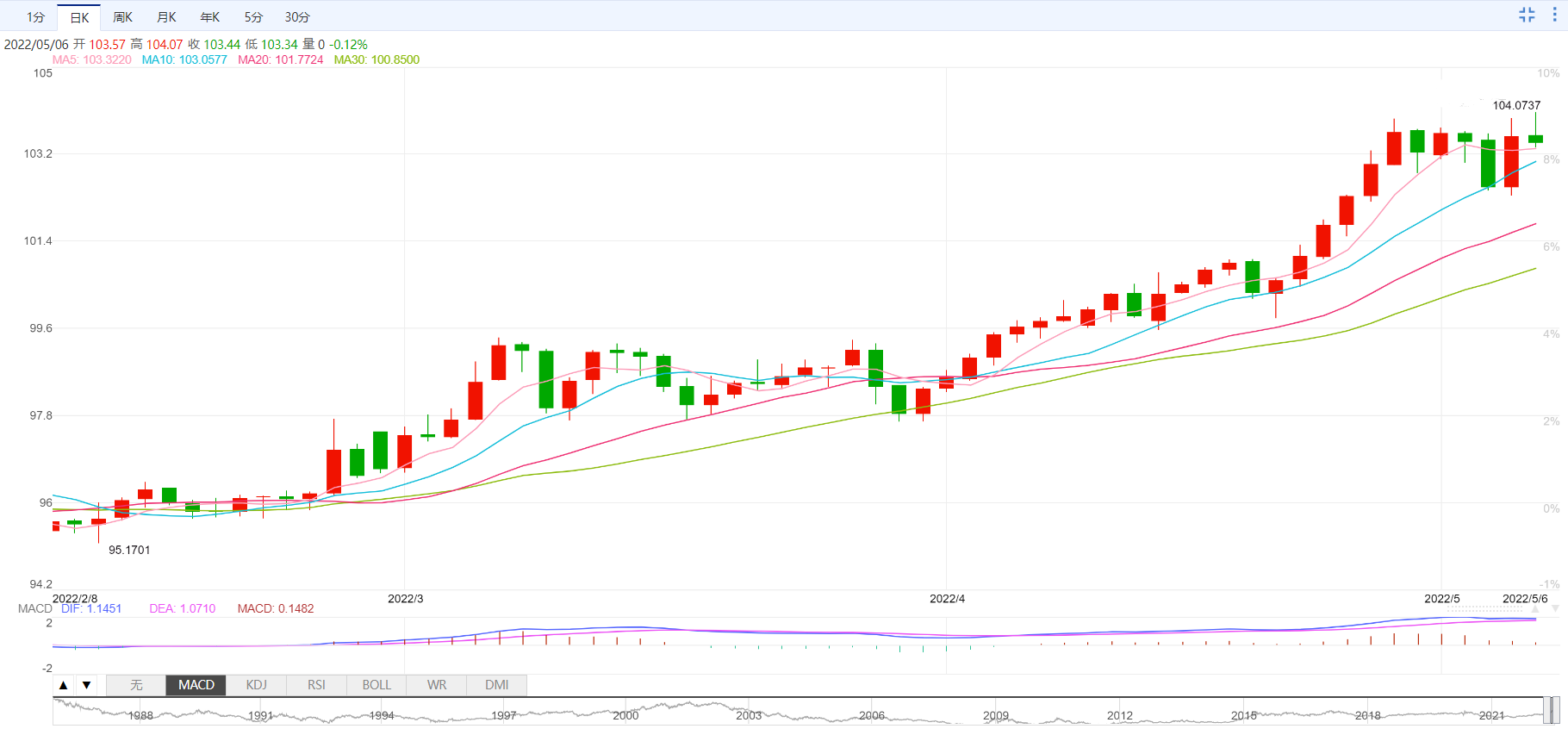1568x735 pixels.
Task: Click the left handle of range slider
Action: (x=1547, y=711)
